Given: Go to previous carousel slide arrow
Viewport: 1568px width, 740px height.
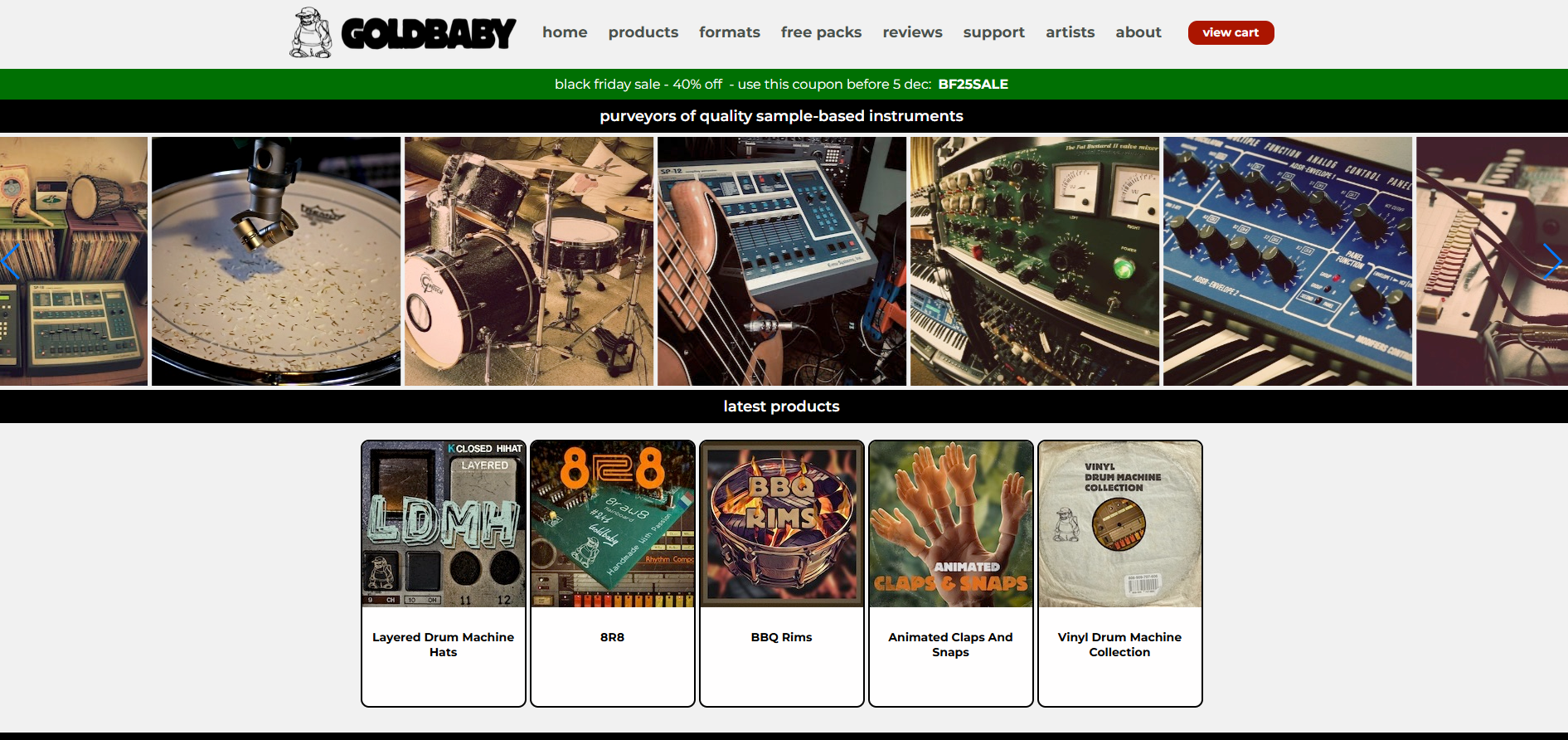Looking at the screenshot, I should pyautogui.click(x=11, y=261).
